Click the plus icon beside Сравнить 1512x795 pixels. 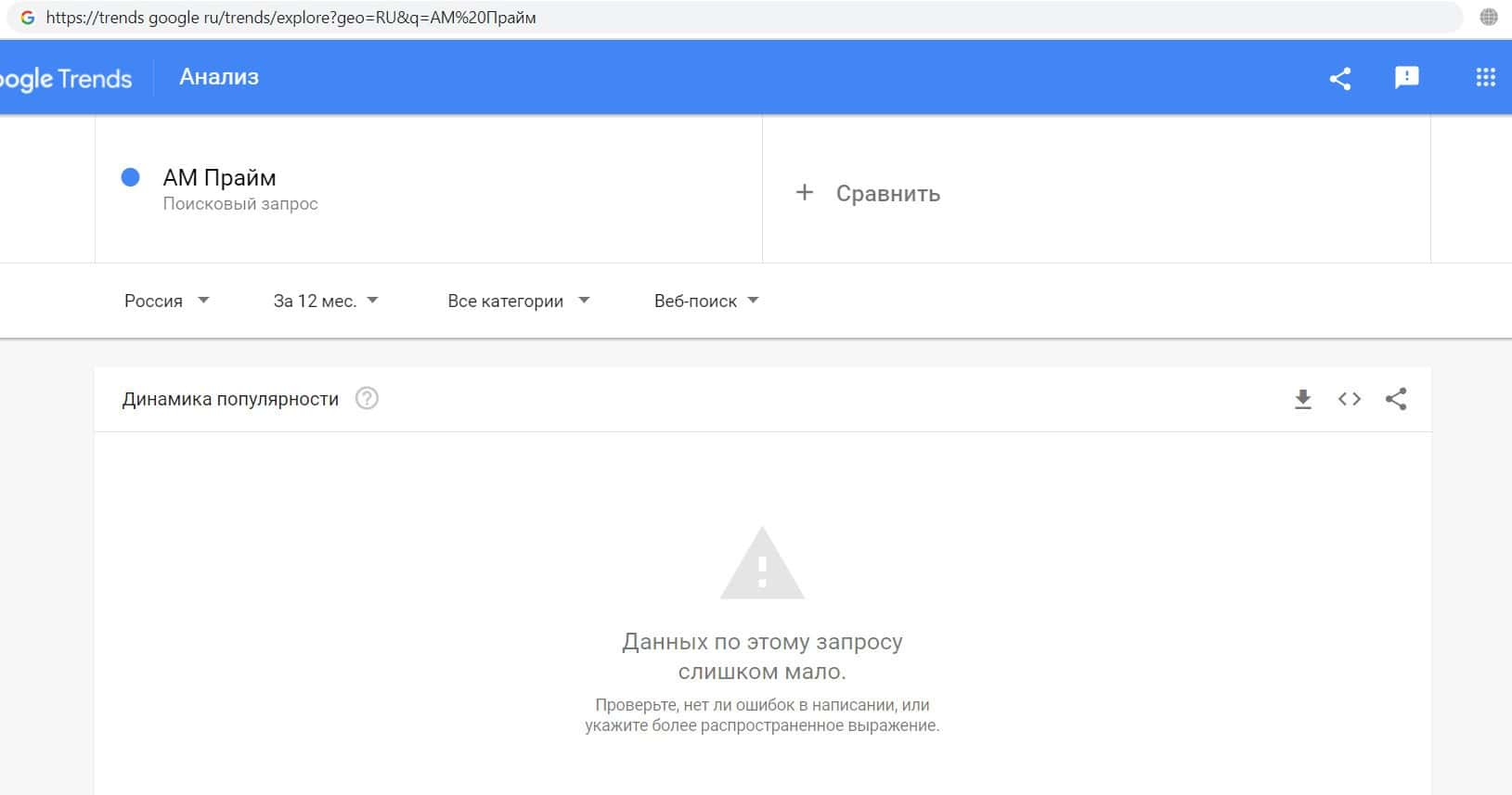(805, 192)
